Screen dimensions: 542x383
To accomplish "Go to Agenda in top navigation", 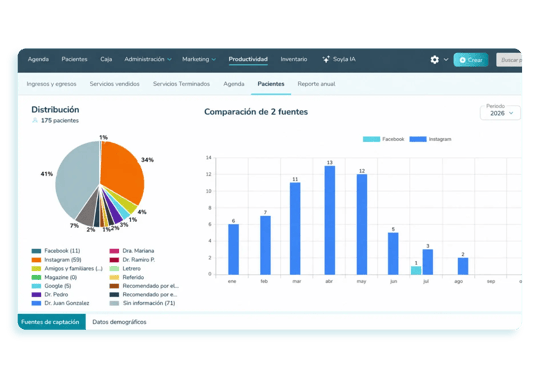I will (38, 59).
